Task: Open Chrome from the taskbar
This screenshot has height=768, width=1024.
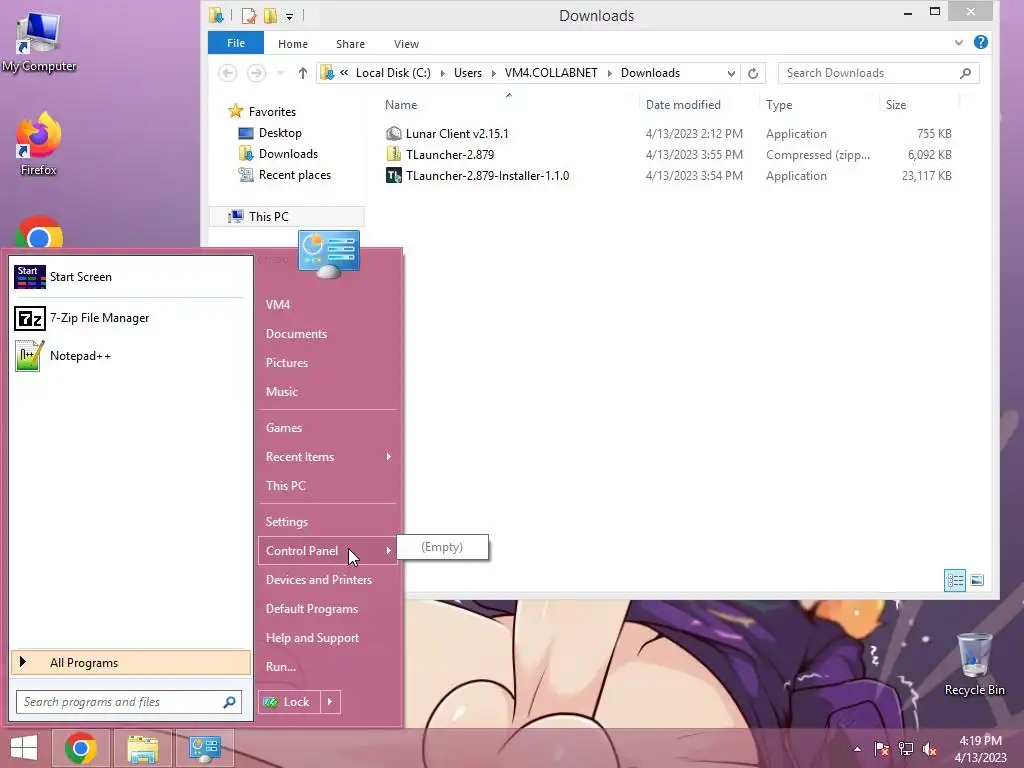Action: point(81,748)
